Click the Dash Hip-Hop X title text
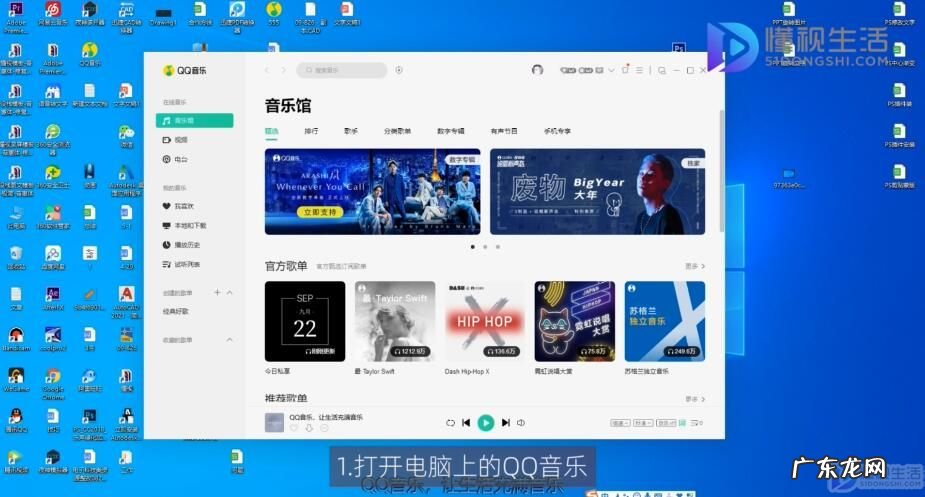The width and height of the screenshot is (925, 497). [x=467, y=371]
